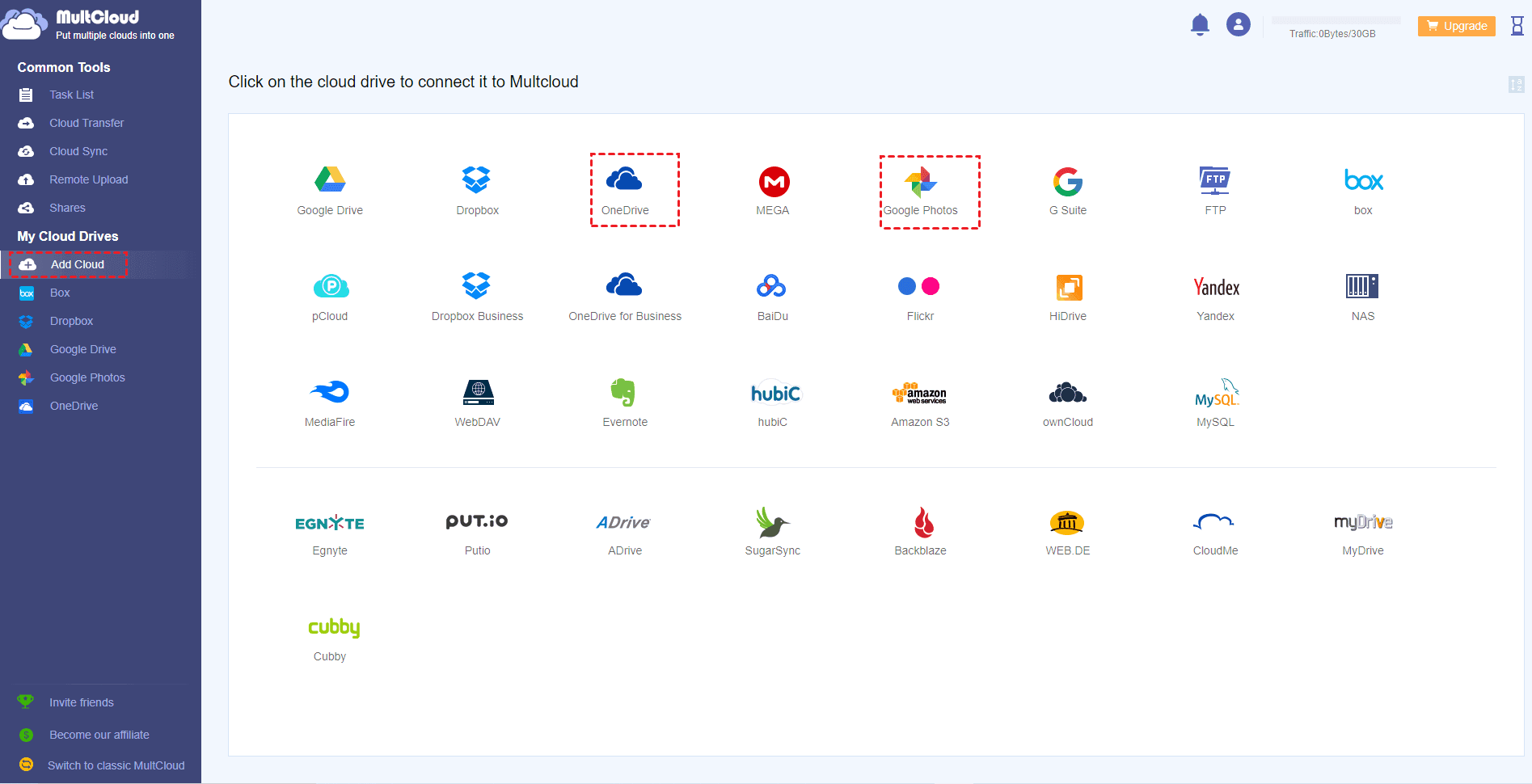
Task: Add the ADrive cloud
Action: click(x=623, y=522)
